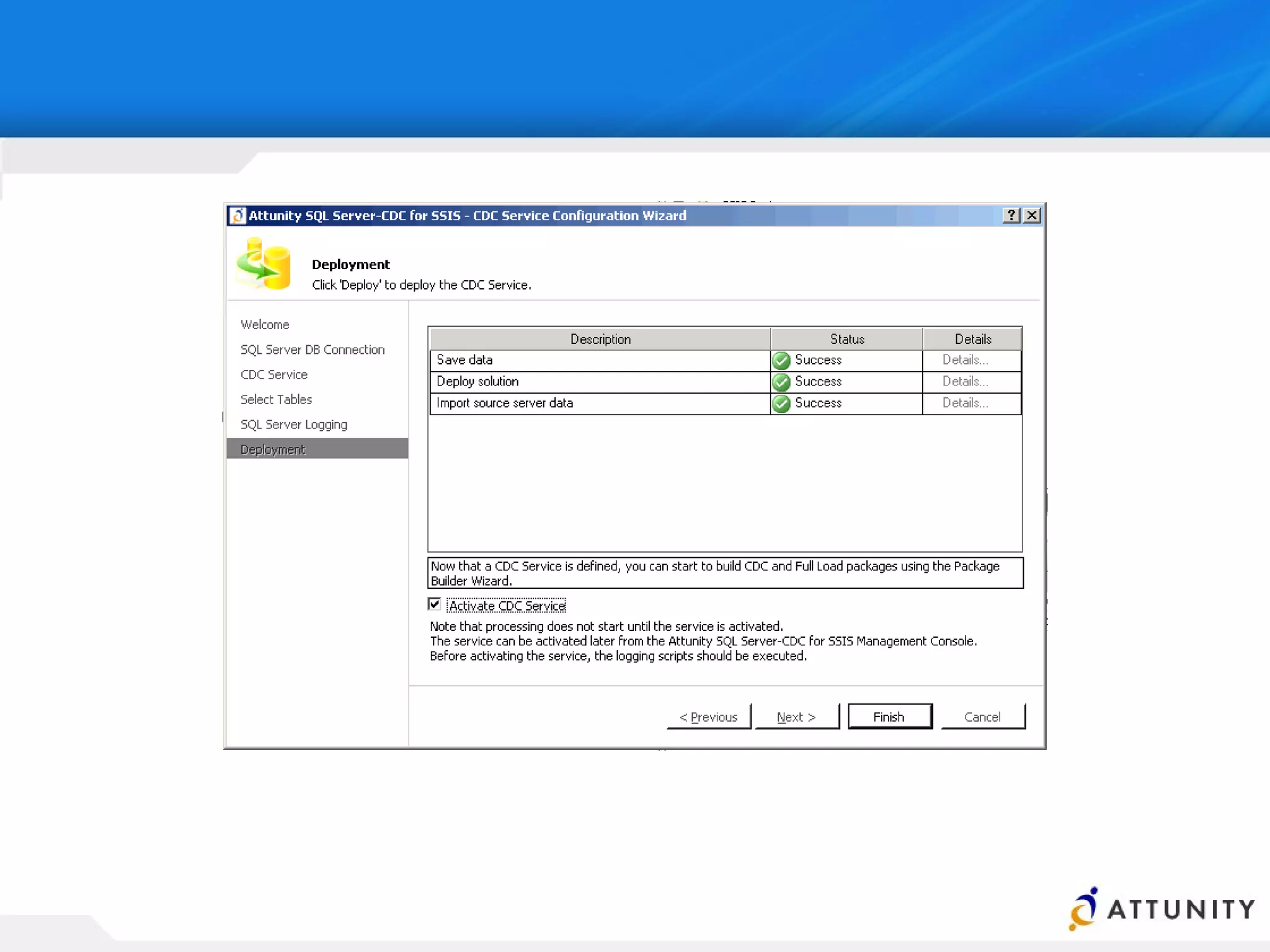This screenshot has width=1270, height=952.
Task: Click Success status text for Import source server data
Action: point(819,403)
